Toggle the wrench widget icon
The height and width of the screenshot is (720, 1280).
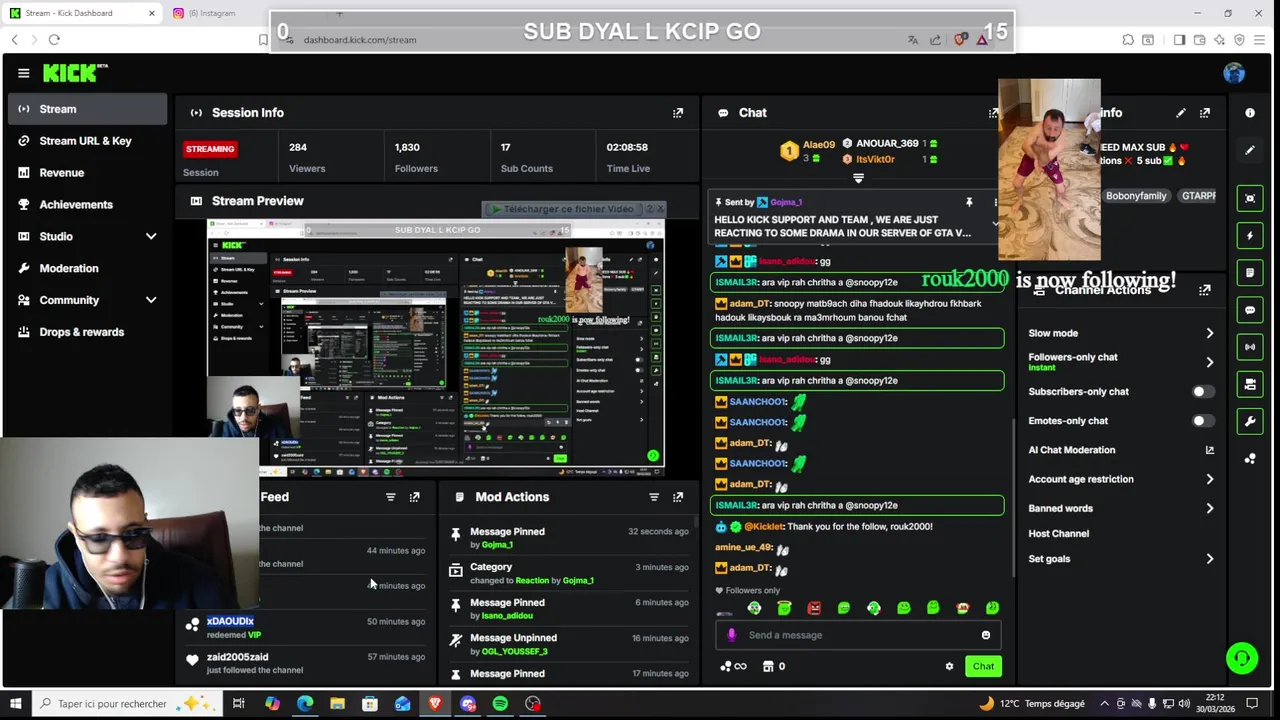(1250, 421)
